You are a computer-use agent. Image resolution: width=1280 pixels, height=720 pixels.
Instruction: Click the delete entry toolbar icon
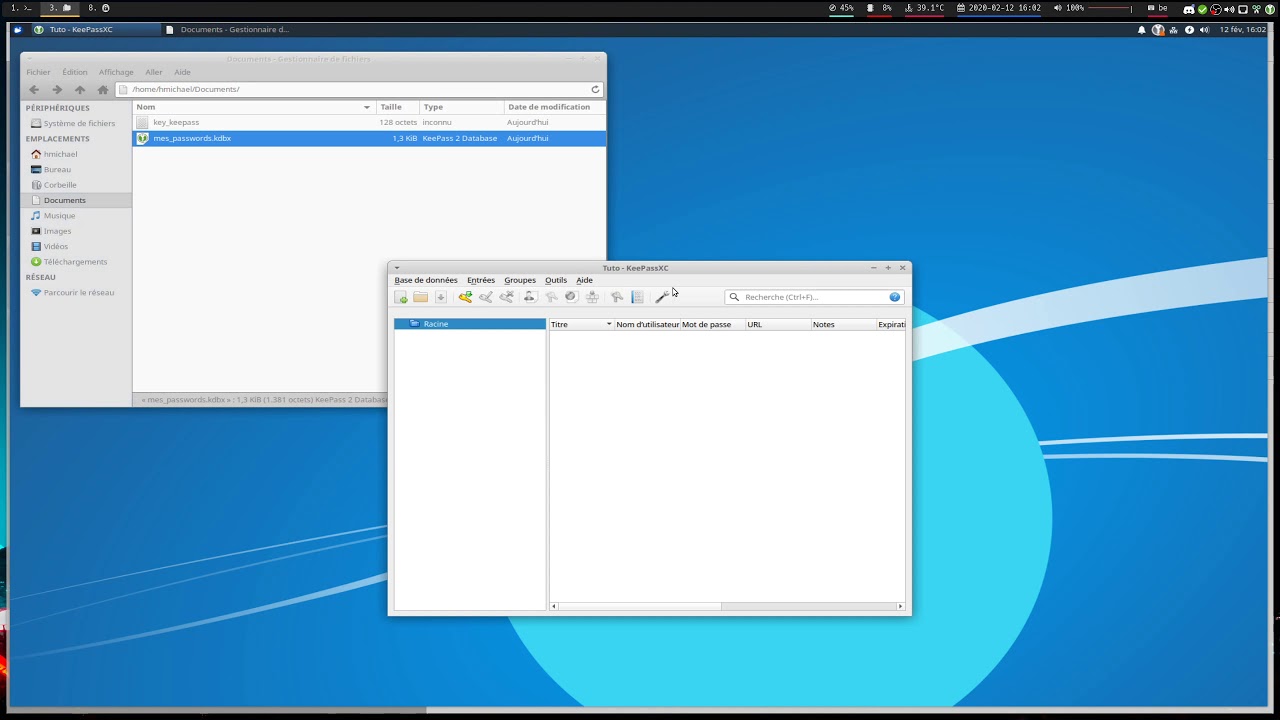pos(507,297)
